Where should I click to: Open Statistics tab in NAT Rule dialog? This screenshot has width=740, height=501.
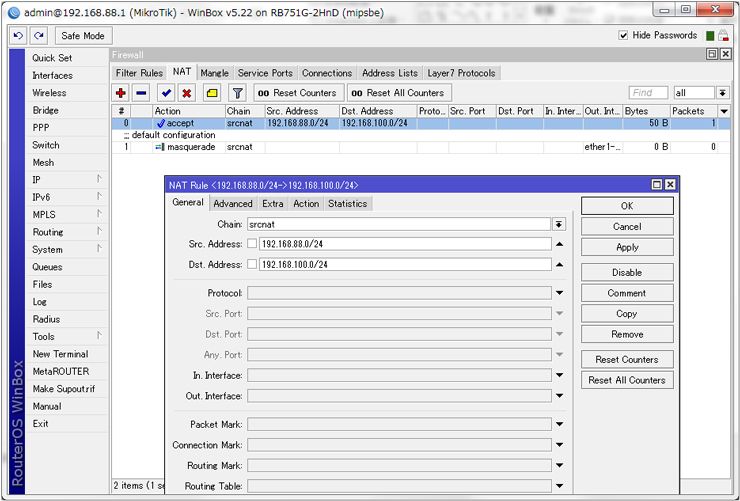pyautogui.click(x=348, y=203)
